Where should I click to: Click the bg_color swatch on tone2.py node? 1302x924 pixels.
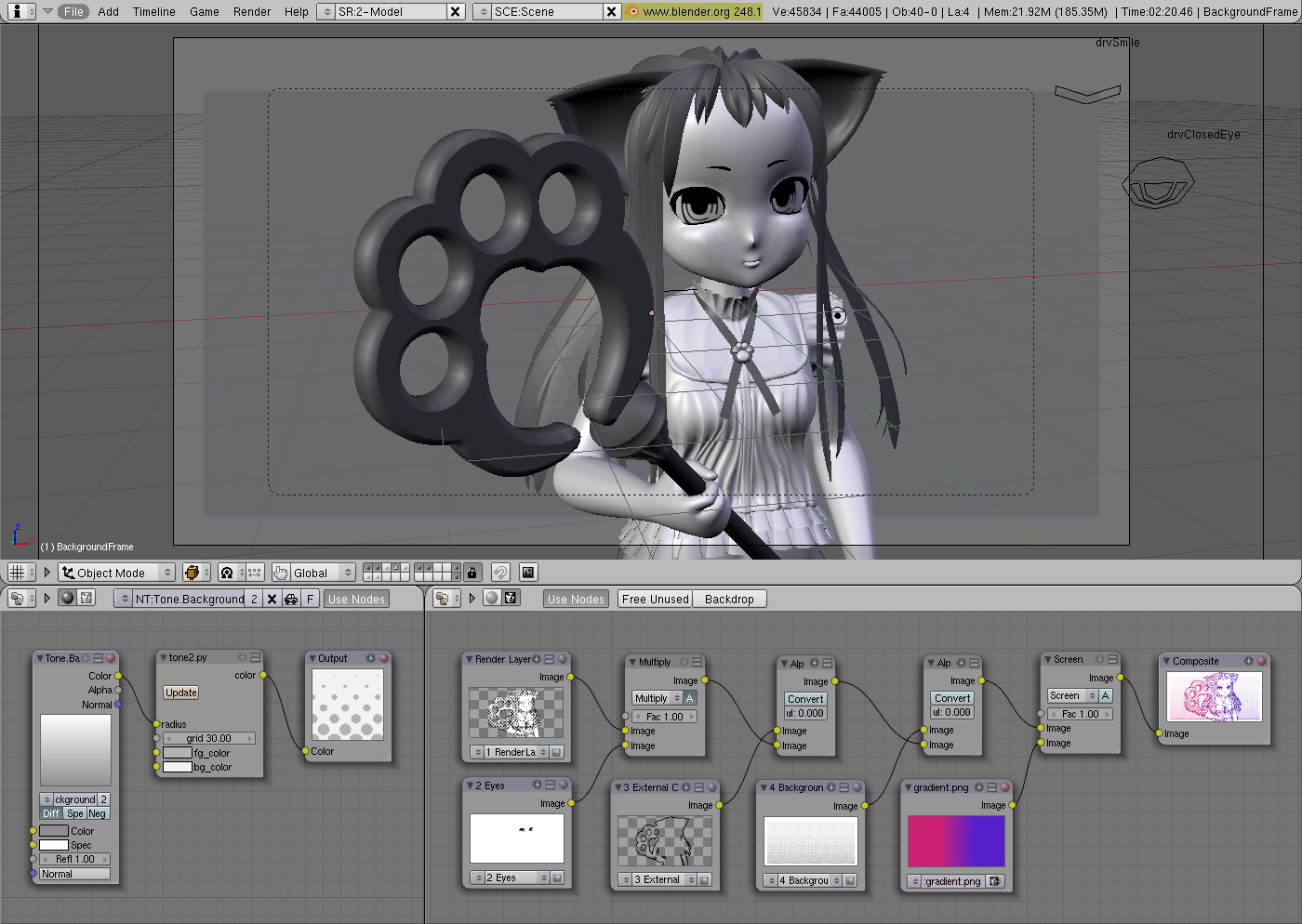point(178,767)
